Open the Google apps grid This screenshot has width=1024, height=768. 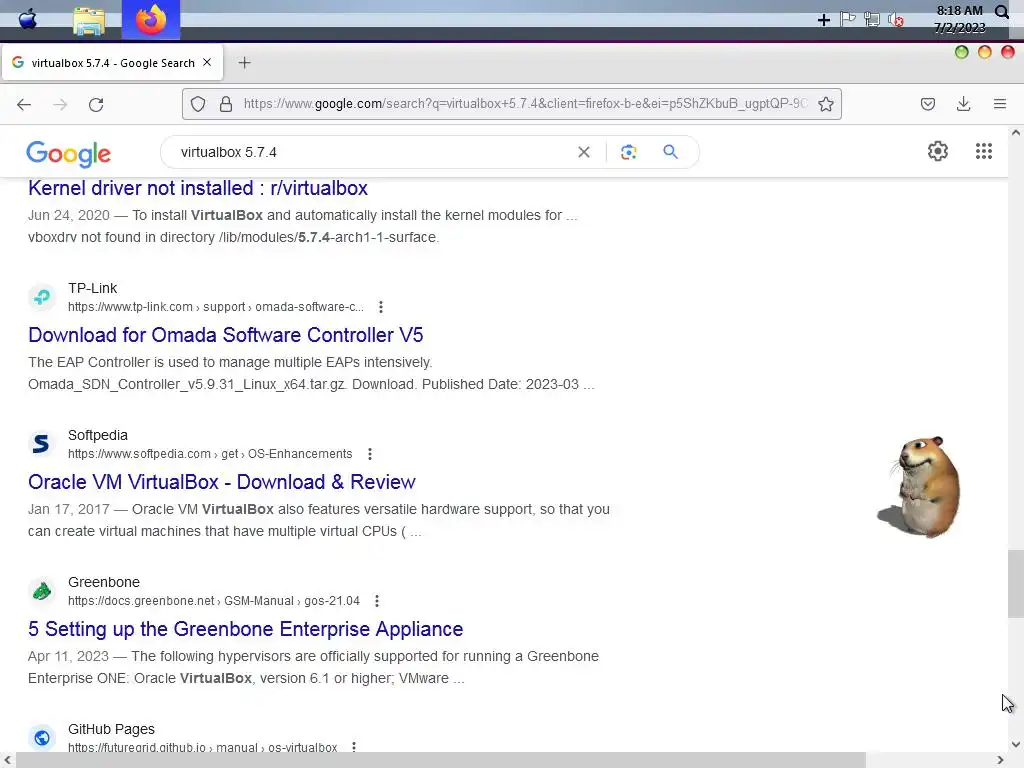click(984, 152)
